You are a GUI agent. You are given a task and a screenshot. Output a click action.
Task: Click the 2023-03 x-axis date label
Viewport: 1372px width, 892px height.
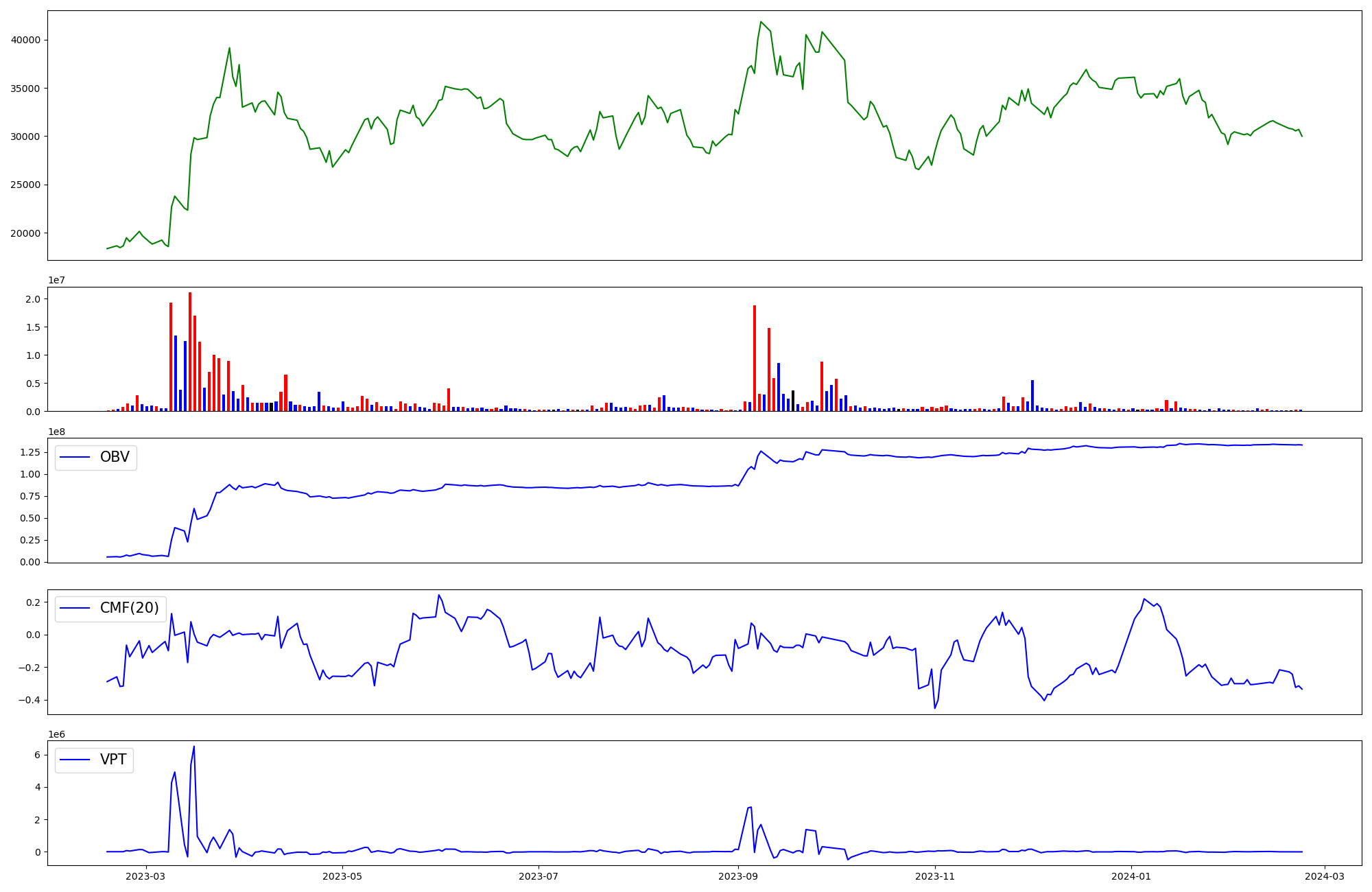point(146,876)
